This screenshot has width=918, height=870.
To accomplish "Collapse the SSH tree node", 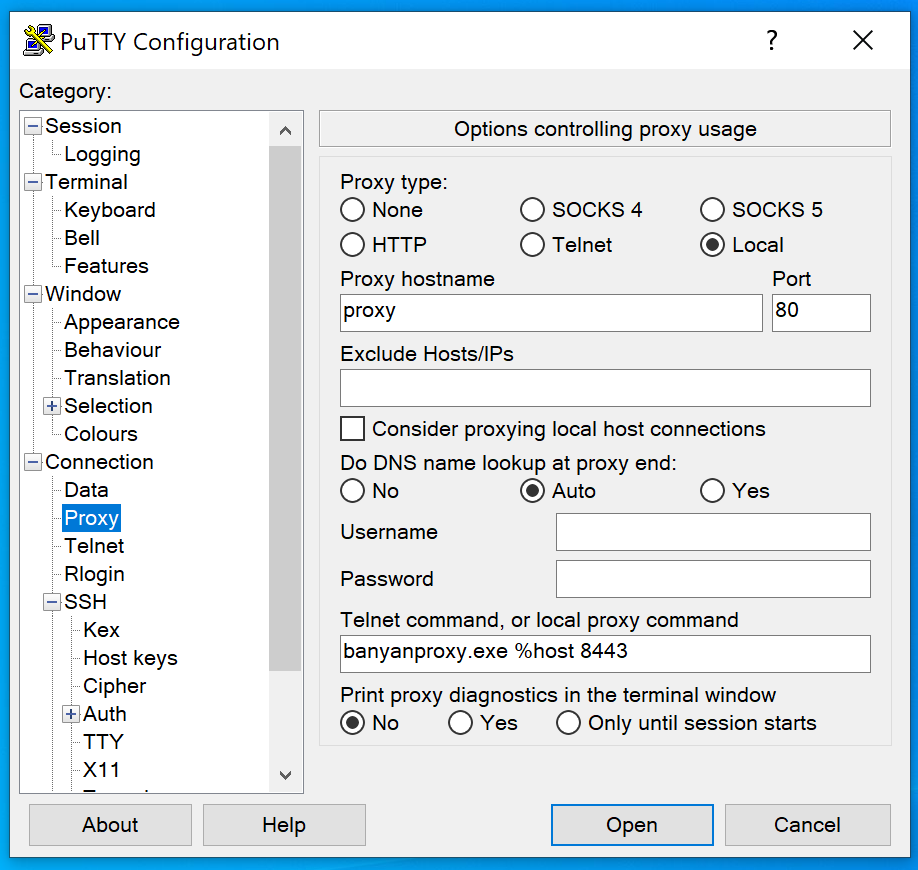I will click(x=52, y=602).
